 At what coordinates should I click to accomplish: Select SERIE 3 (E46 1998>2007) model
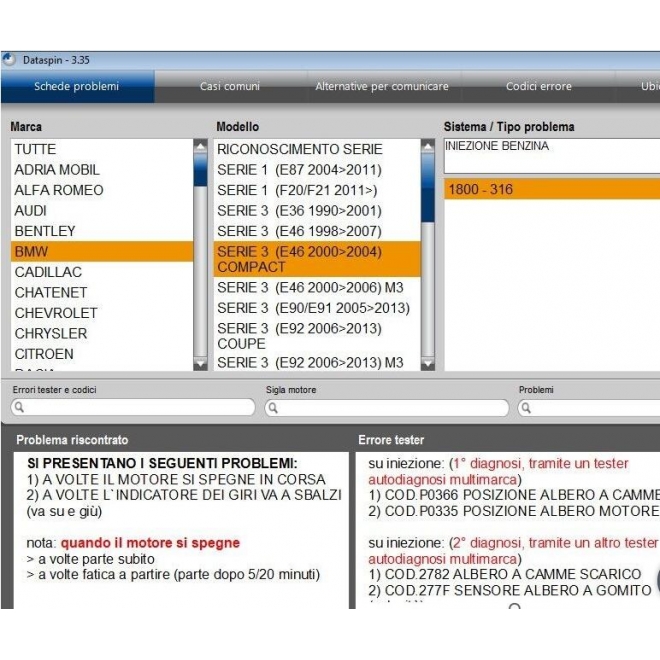tap(317, 231)
